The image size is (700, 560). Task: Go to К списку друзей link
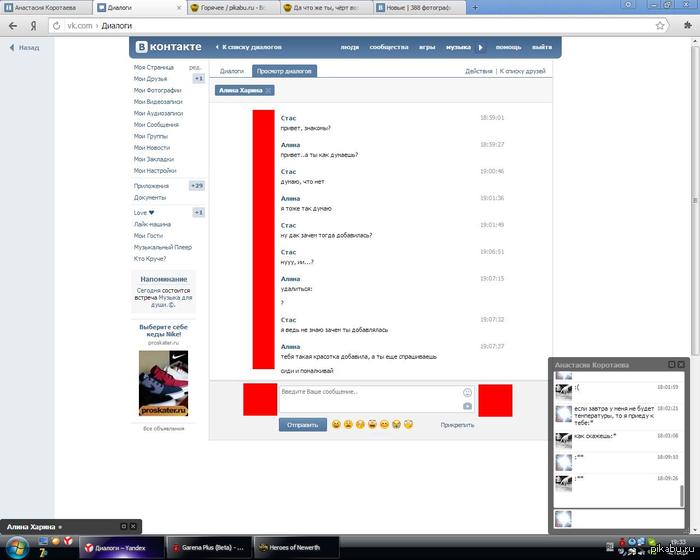pyautogui.click(x=524, y=71)
